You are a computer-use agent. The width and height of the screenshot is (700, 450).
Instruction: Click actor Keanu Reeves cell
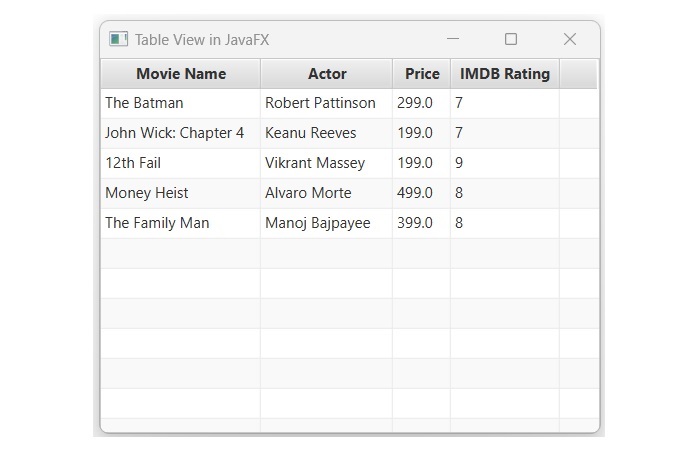tap(310, 133)
